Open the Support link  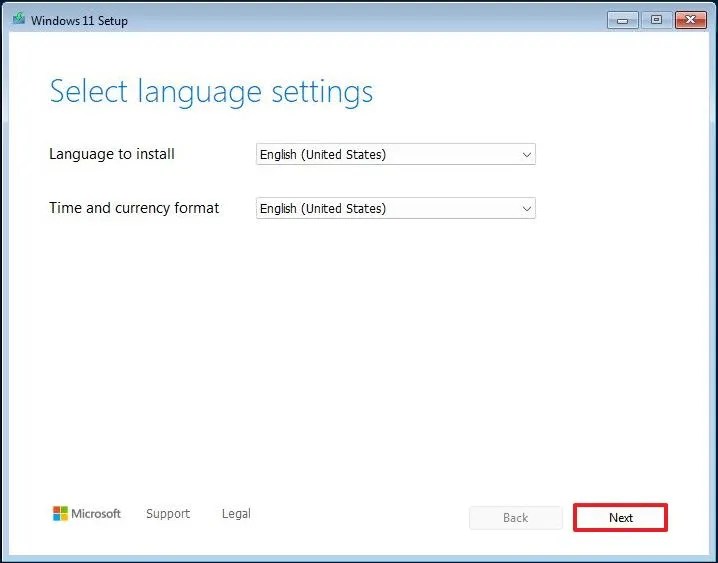pos(168,514)
